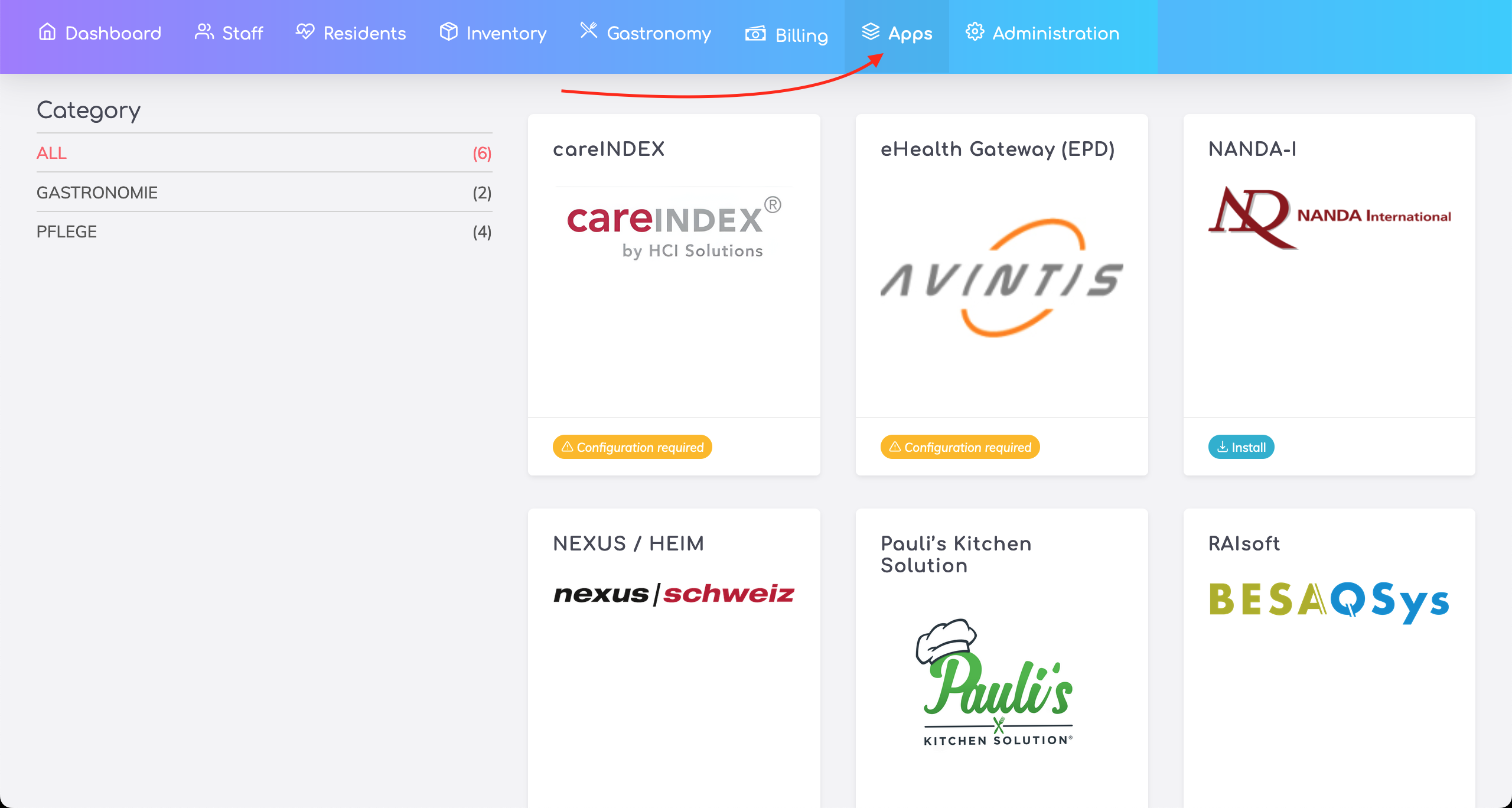Open the RAIsoft app title

click(1244, 543)
